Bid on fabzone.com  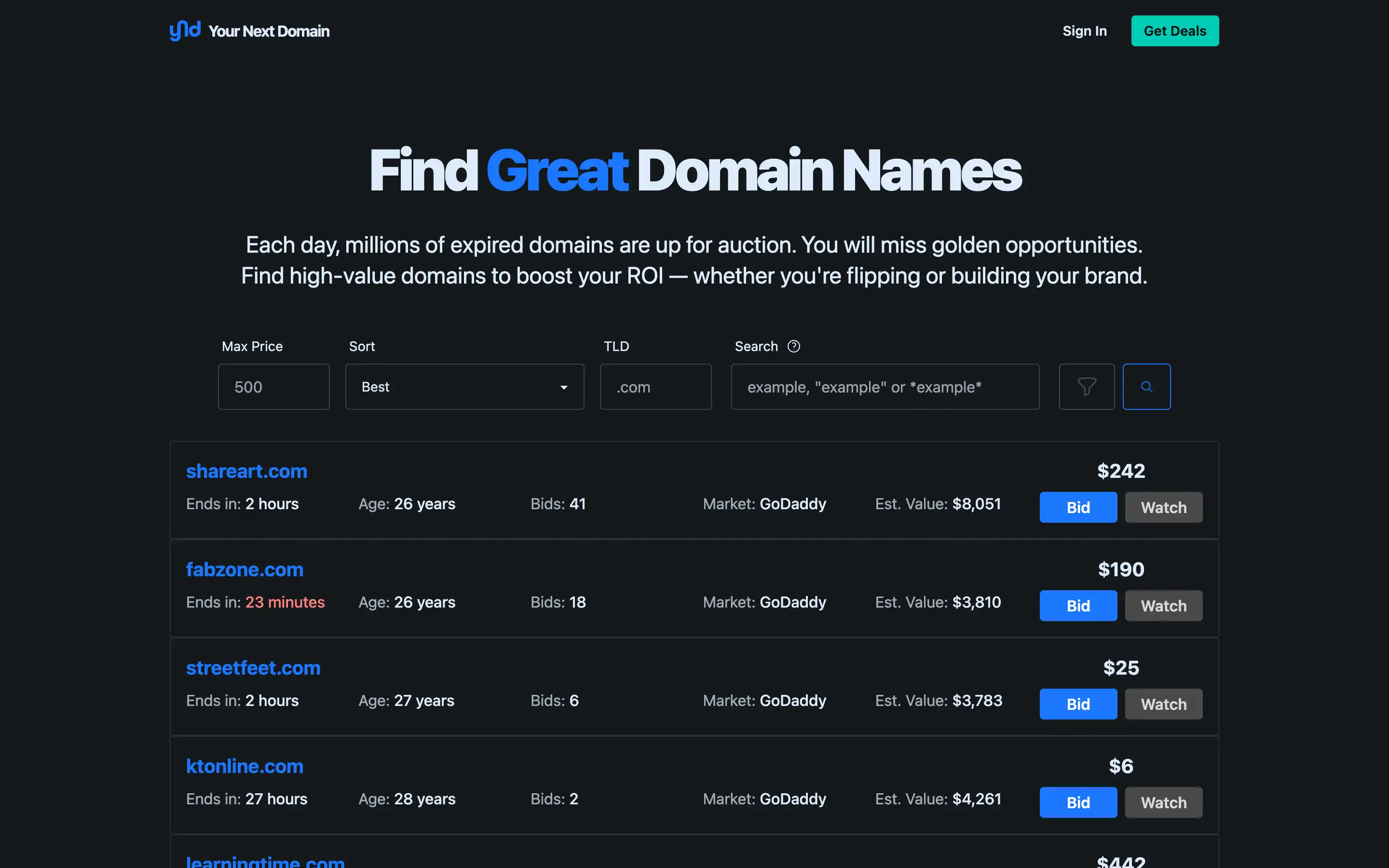point(1078,606)
